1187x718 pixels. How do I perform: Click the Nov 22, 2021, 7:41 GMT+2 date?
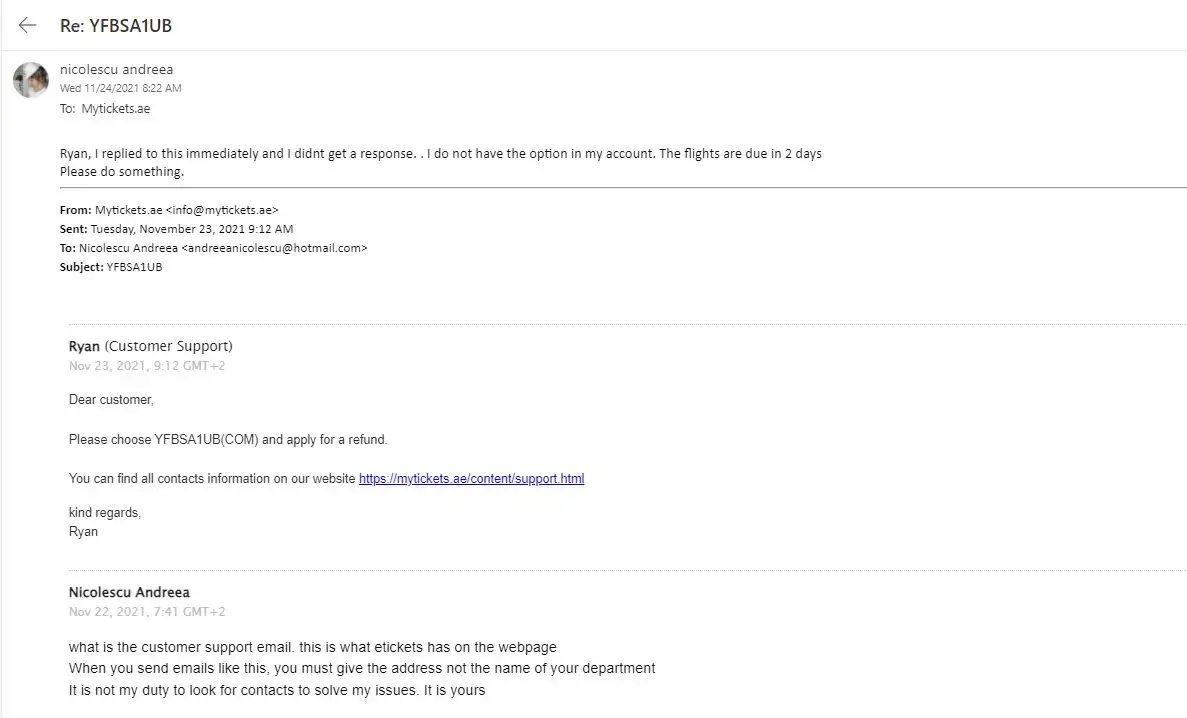click(x=147, y=612)
